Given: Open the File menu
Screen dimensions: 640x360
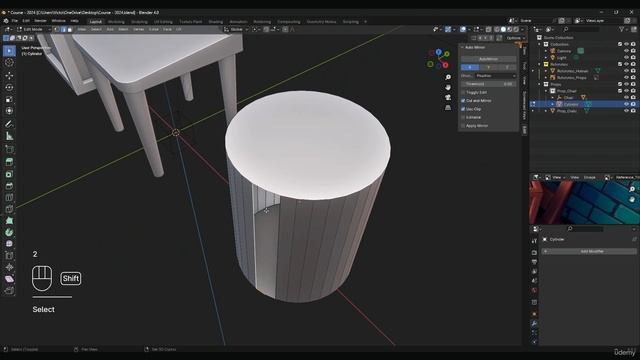Looking at the screenshot, I should (15, 21).
